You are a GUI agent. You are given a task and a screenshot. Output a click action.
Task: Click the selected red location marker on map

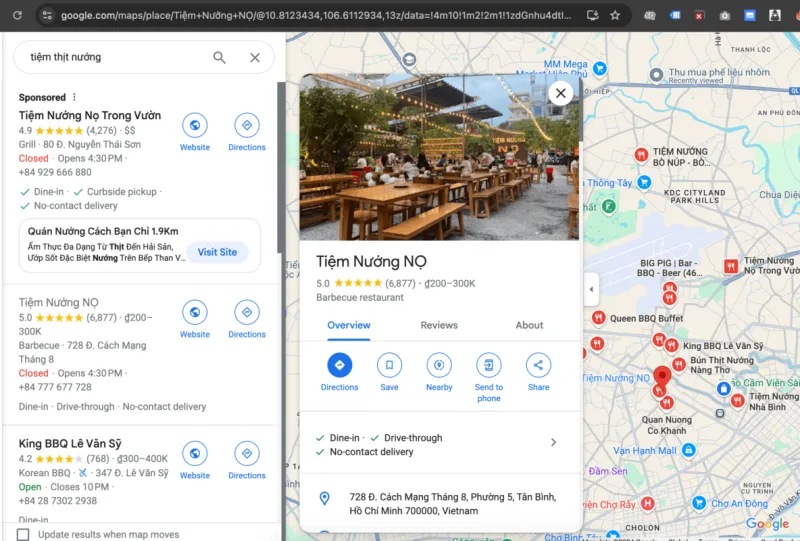tap(662, 377)
